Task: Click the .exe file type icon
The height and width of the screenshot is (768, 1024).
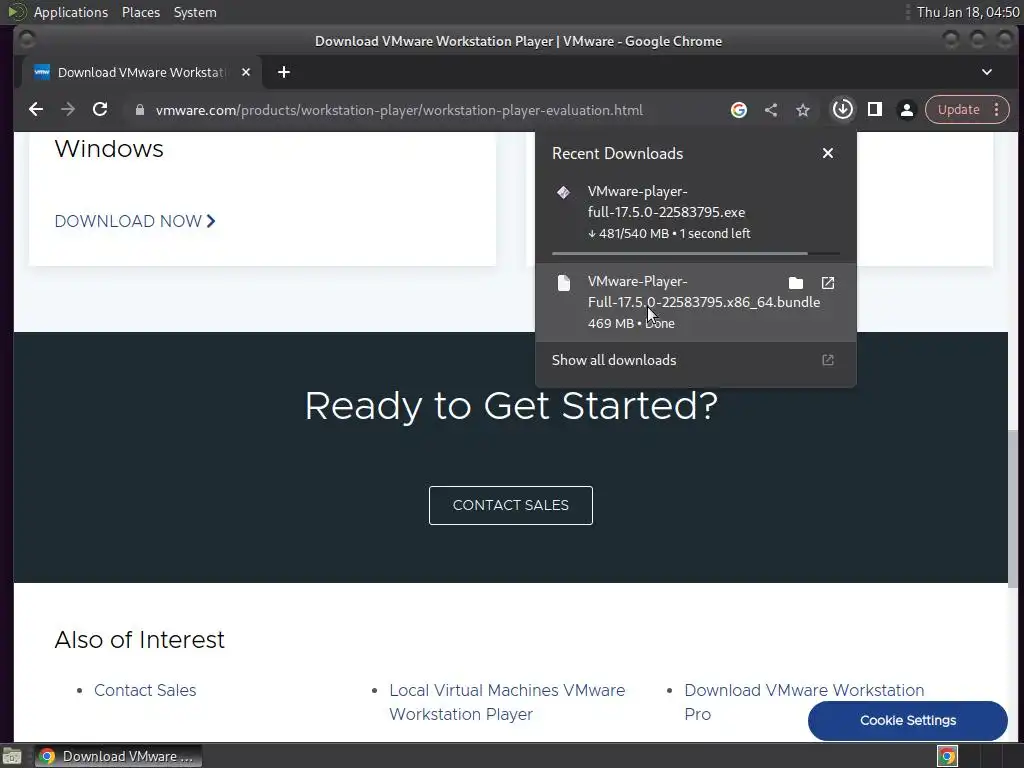Action: (x=564, y=192)
